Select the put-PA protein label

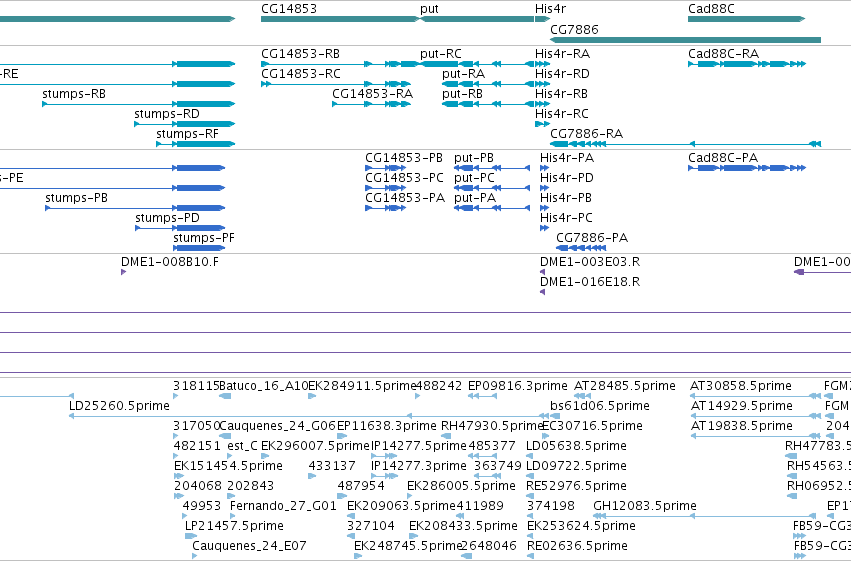click(475, 199)
